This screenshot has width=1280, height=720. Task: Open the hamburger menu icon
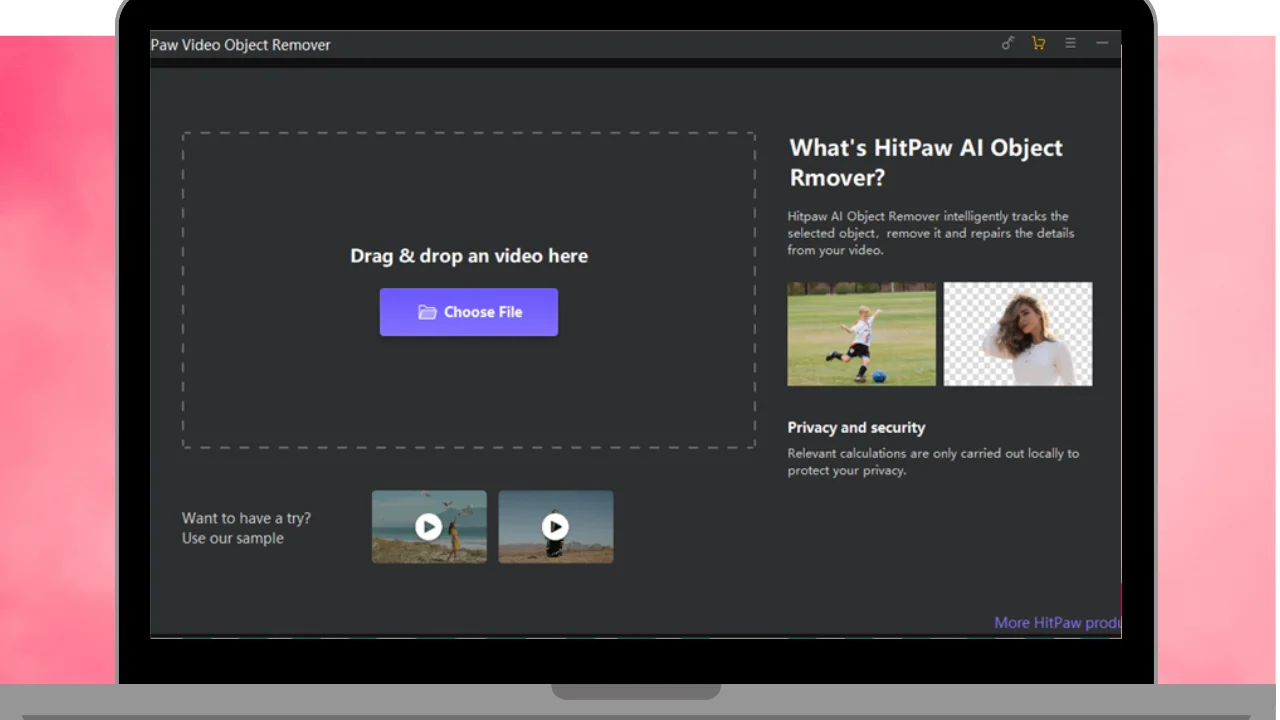(x=1070, y=43)
